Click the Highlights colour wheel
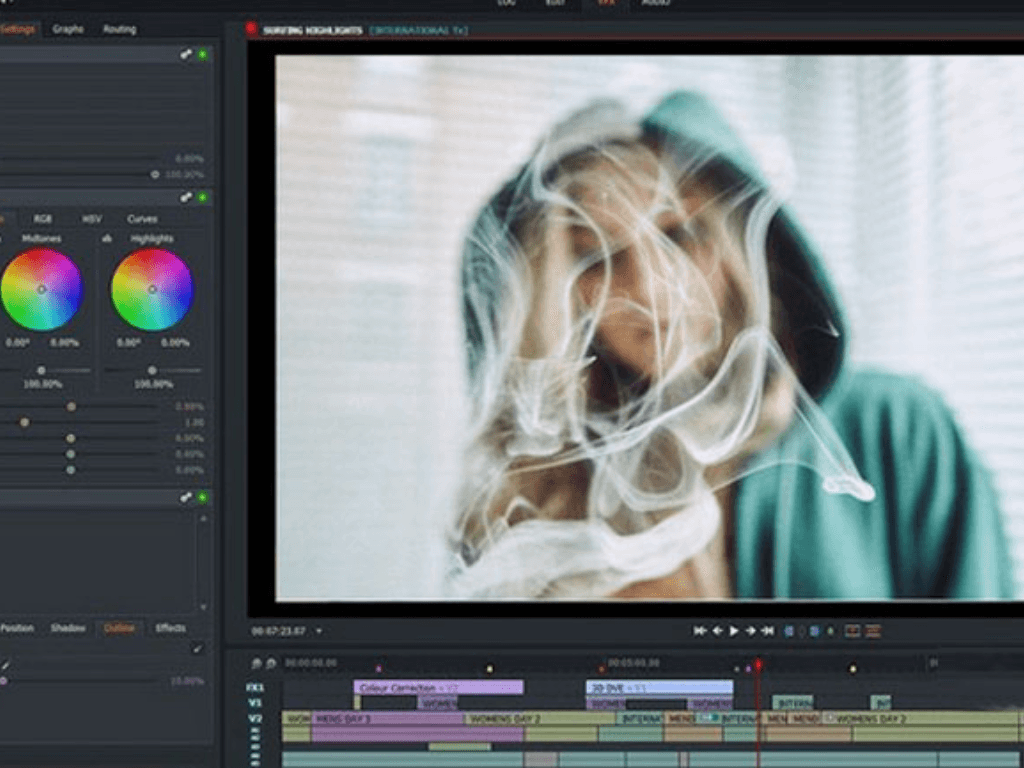This screenshot has height=768, width=1024. pyautogui.click(x=152, y=289)
